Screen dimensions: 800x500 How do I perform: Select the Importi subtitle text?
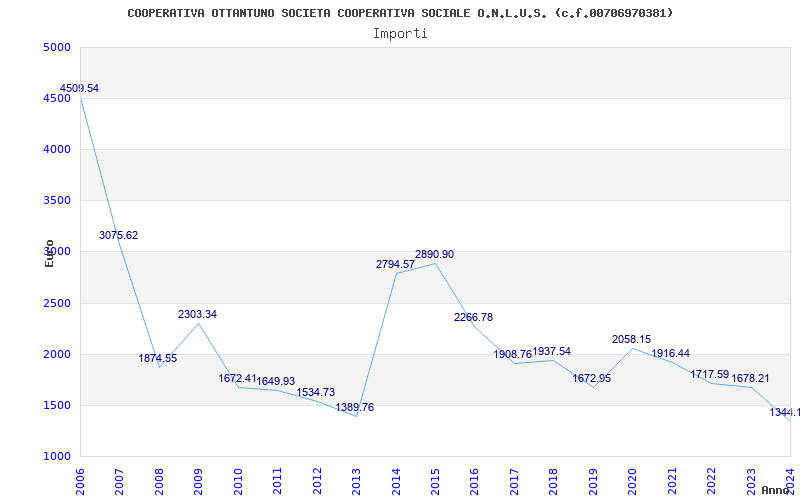click(400, 33)
